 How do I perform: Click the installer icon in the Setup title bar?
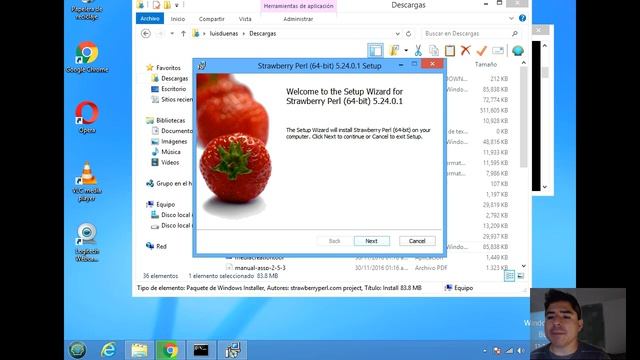click(x=202, y=66)
